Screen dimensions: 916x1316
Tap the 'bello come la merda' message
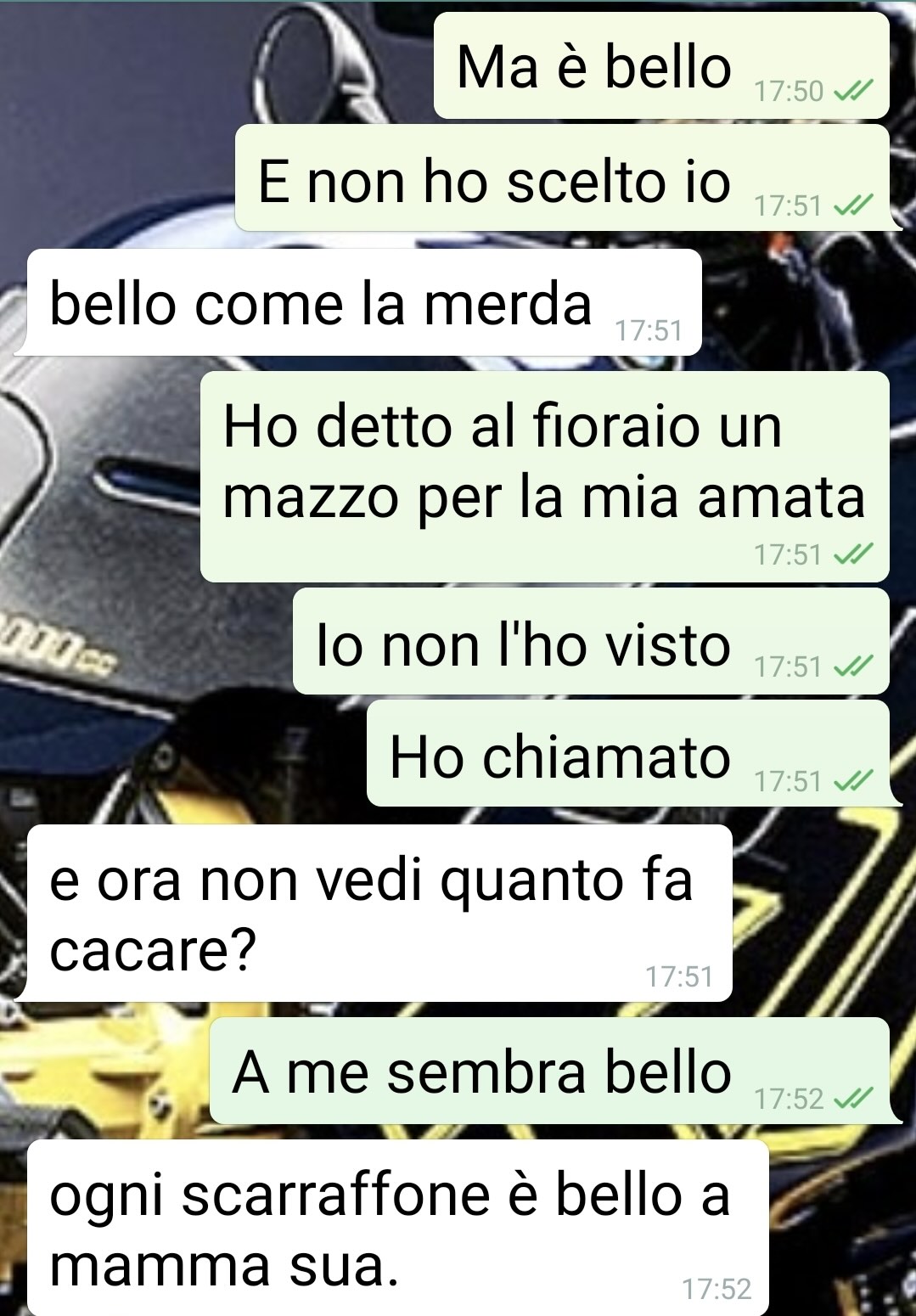click(364, 302)
